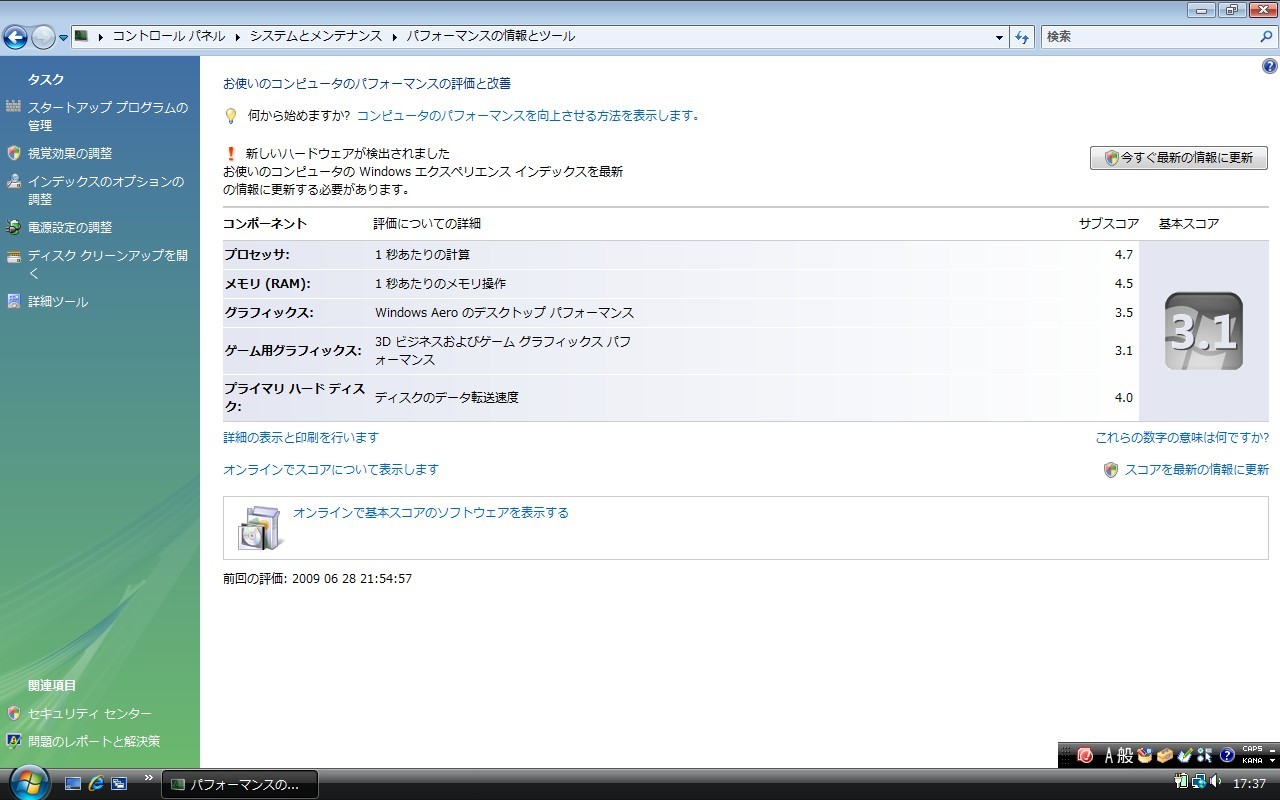Click the ゲーム用グラフィックス: row label
1280x800 pixels.
[293, 351]
